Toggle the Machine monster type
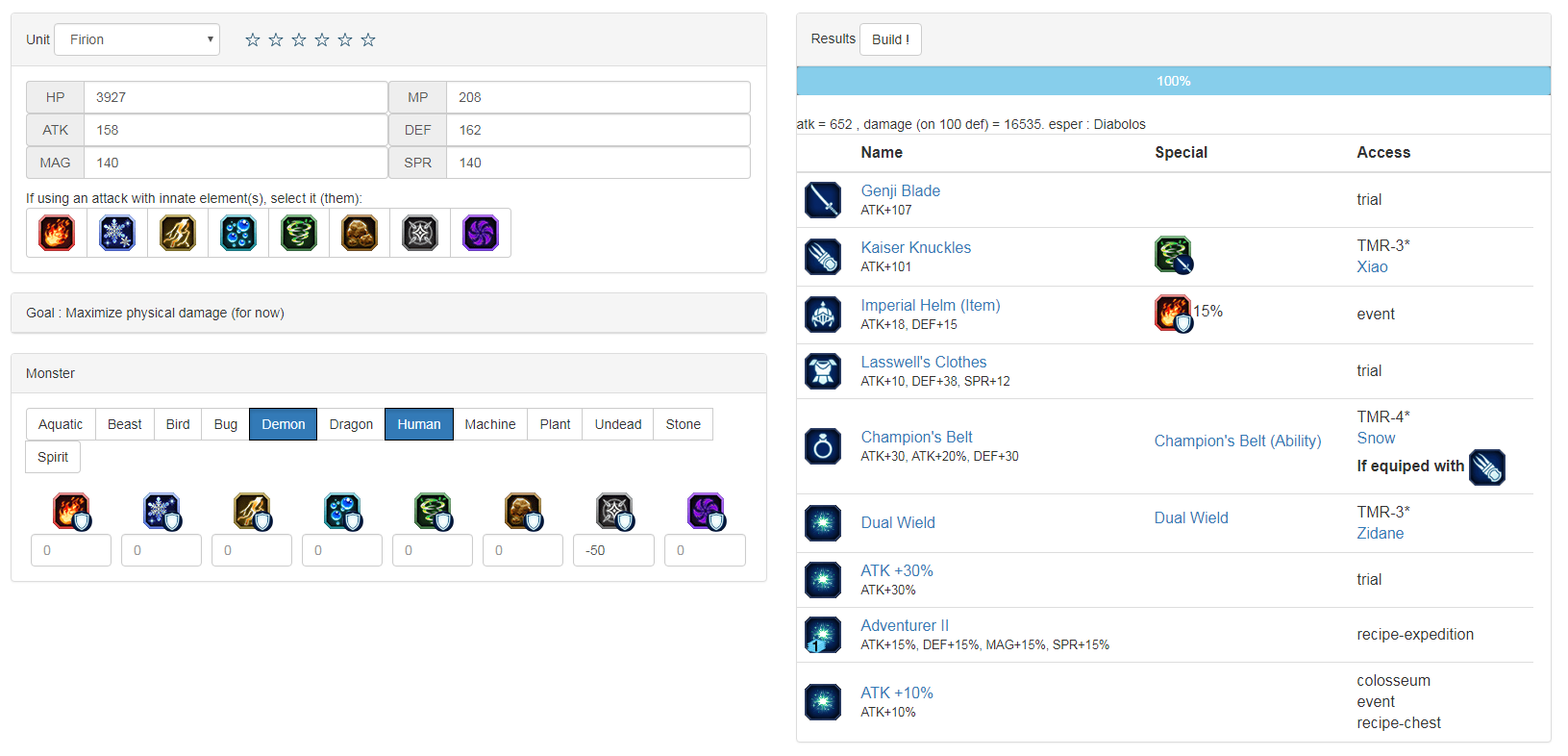 pyautogui.click(x=490, y=424)
